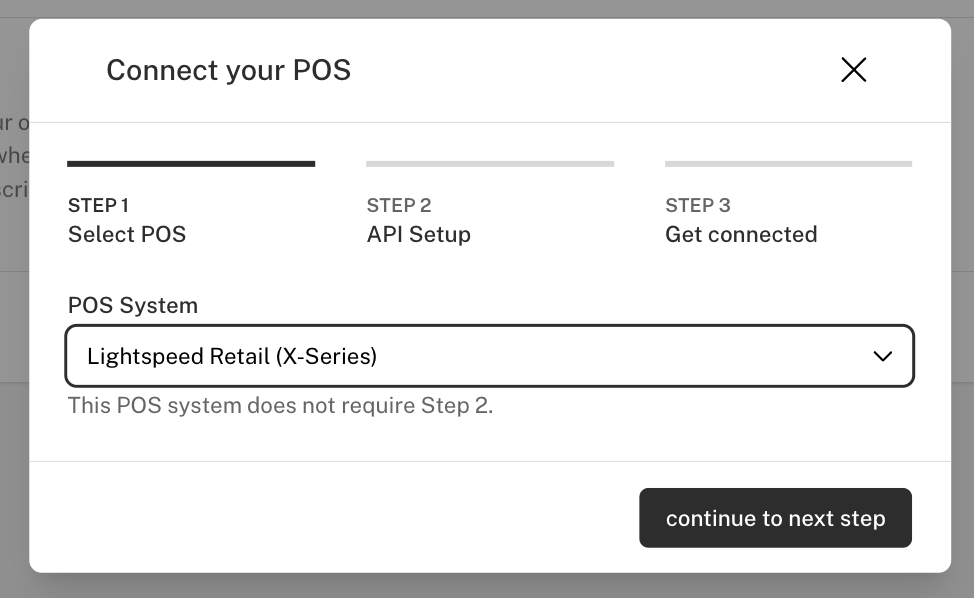This screenshot has height=598, width=974.
Task: Click the continue to next step button
Action: pos(775,518)
